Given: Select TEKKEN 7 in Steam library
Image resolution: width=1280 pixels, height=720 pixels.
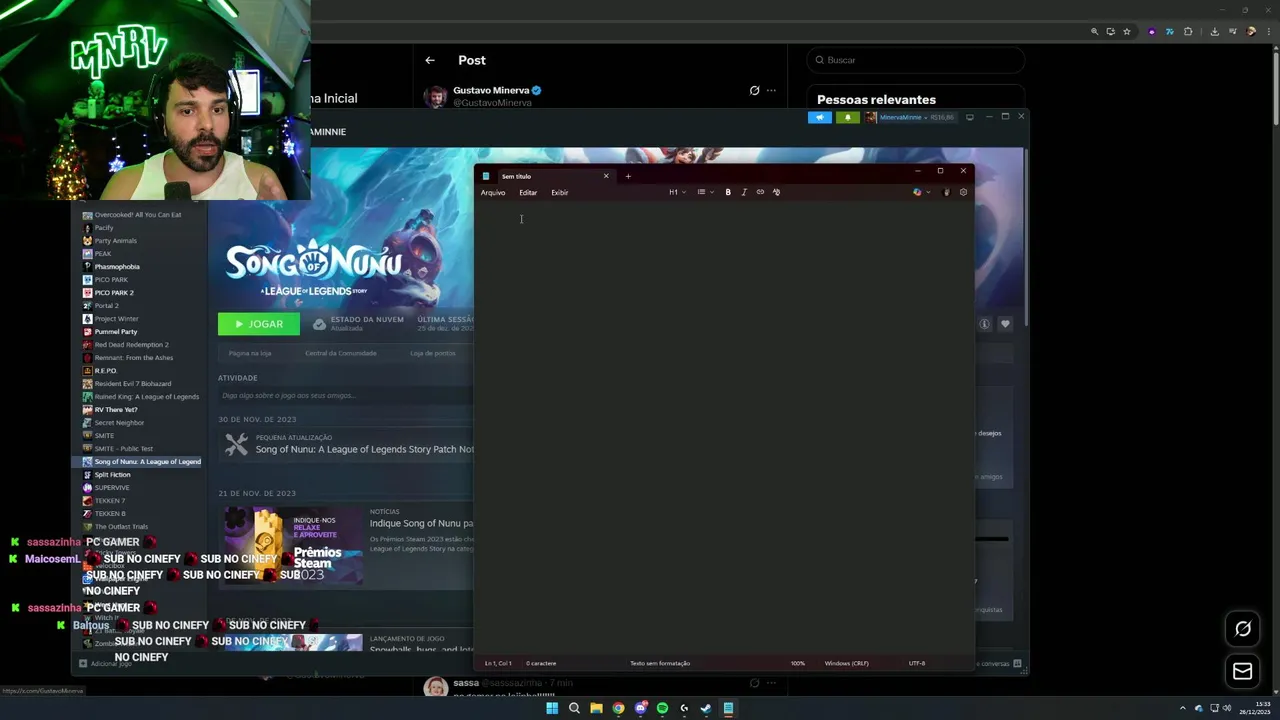Looking at the screenshot, I should [x=110, y=501].
